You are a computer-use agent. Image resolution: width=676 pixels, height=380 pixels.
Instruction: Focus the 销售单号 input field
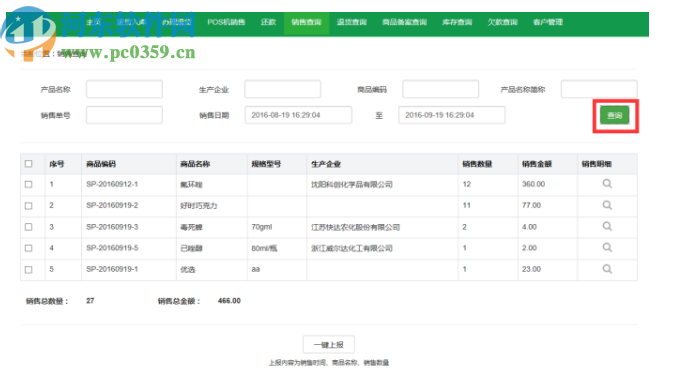click(x=124, y=115)
